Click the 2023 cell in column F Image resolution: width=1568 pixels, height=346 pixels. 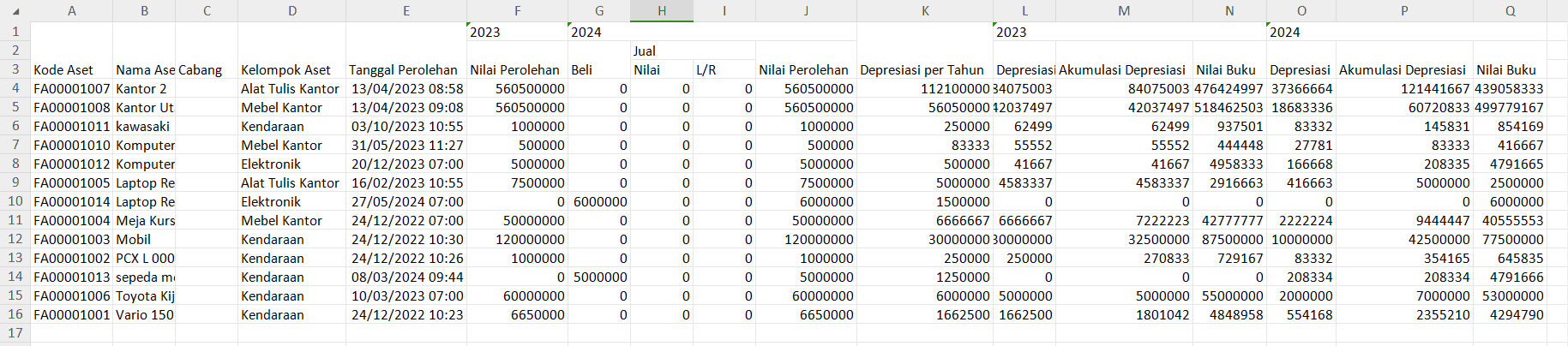[x=516, y=32]
